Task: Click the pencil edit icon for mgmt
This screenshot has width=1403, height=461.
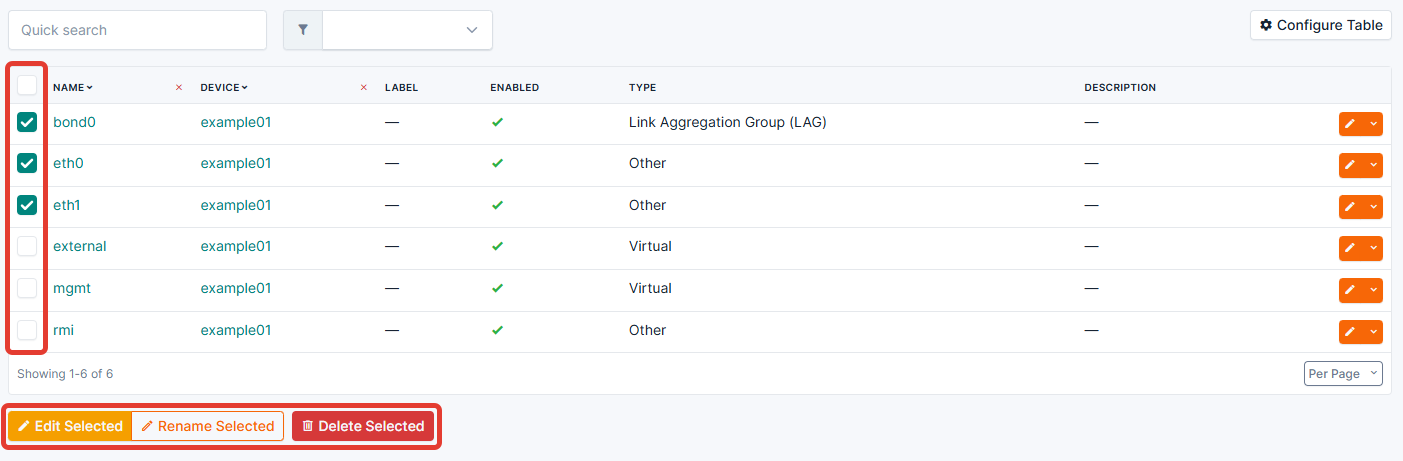Action: 1350,290
